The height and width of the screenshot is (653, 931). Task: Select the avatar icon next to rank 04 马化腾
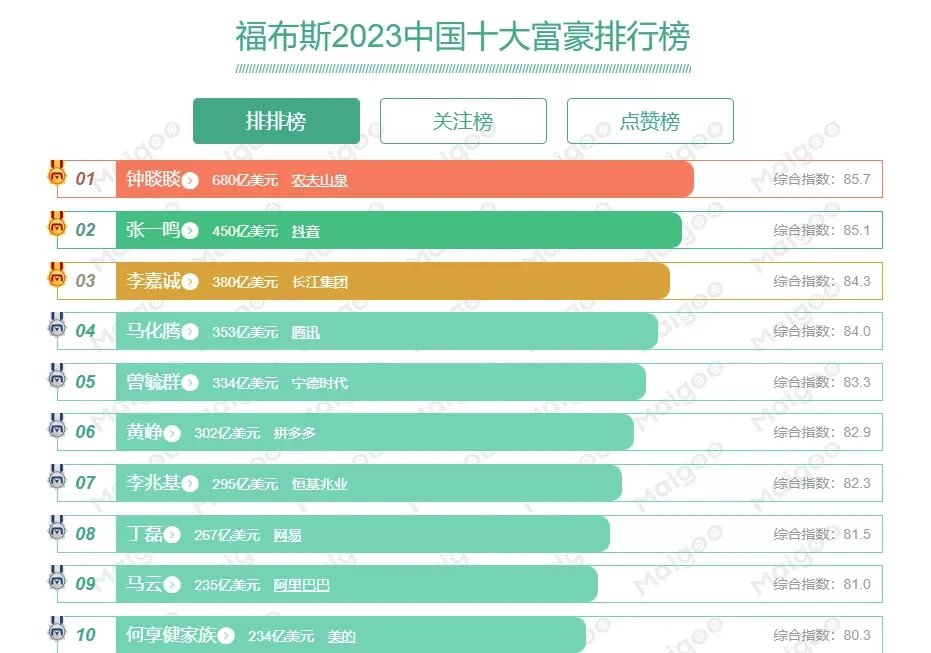click(57, 328)
